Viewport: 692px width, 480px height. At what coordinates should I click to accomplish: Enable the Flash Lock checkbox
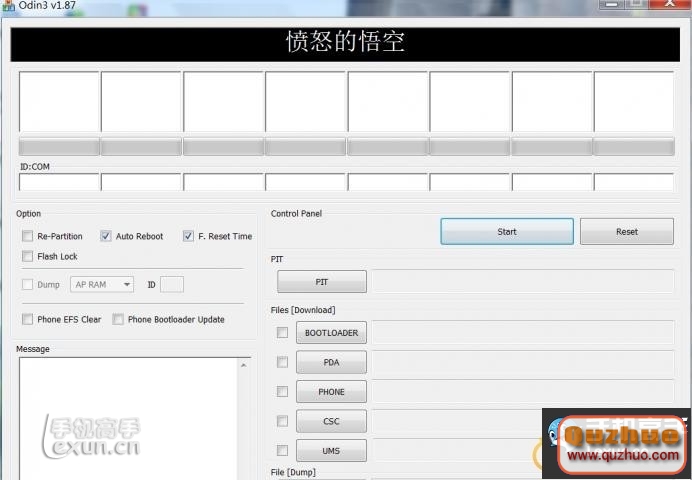27,256
